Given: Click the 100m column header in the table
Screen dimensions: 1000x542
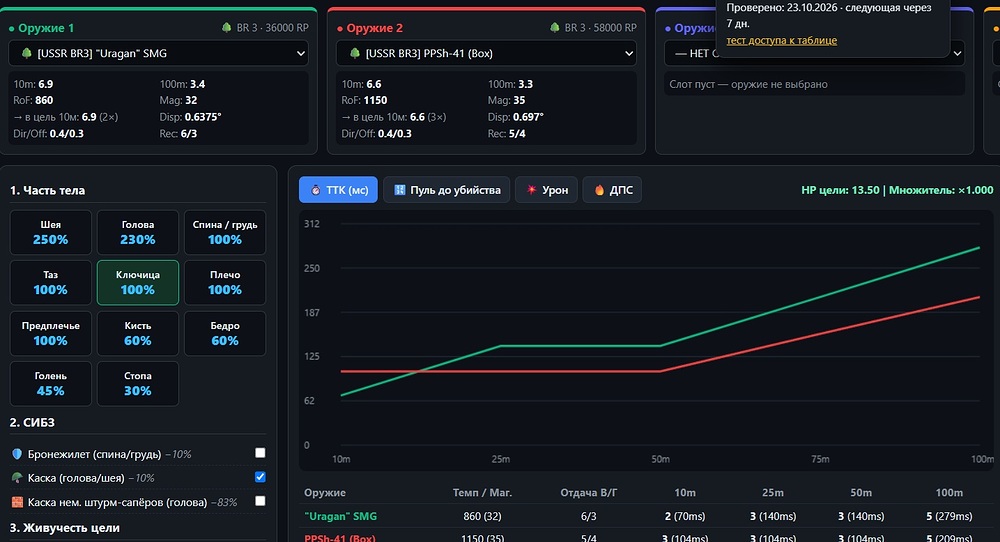Looking at the screenshot, I should 949,492.
